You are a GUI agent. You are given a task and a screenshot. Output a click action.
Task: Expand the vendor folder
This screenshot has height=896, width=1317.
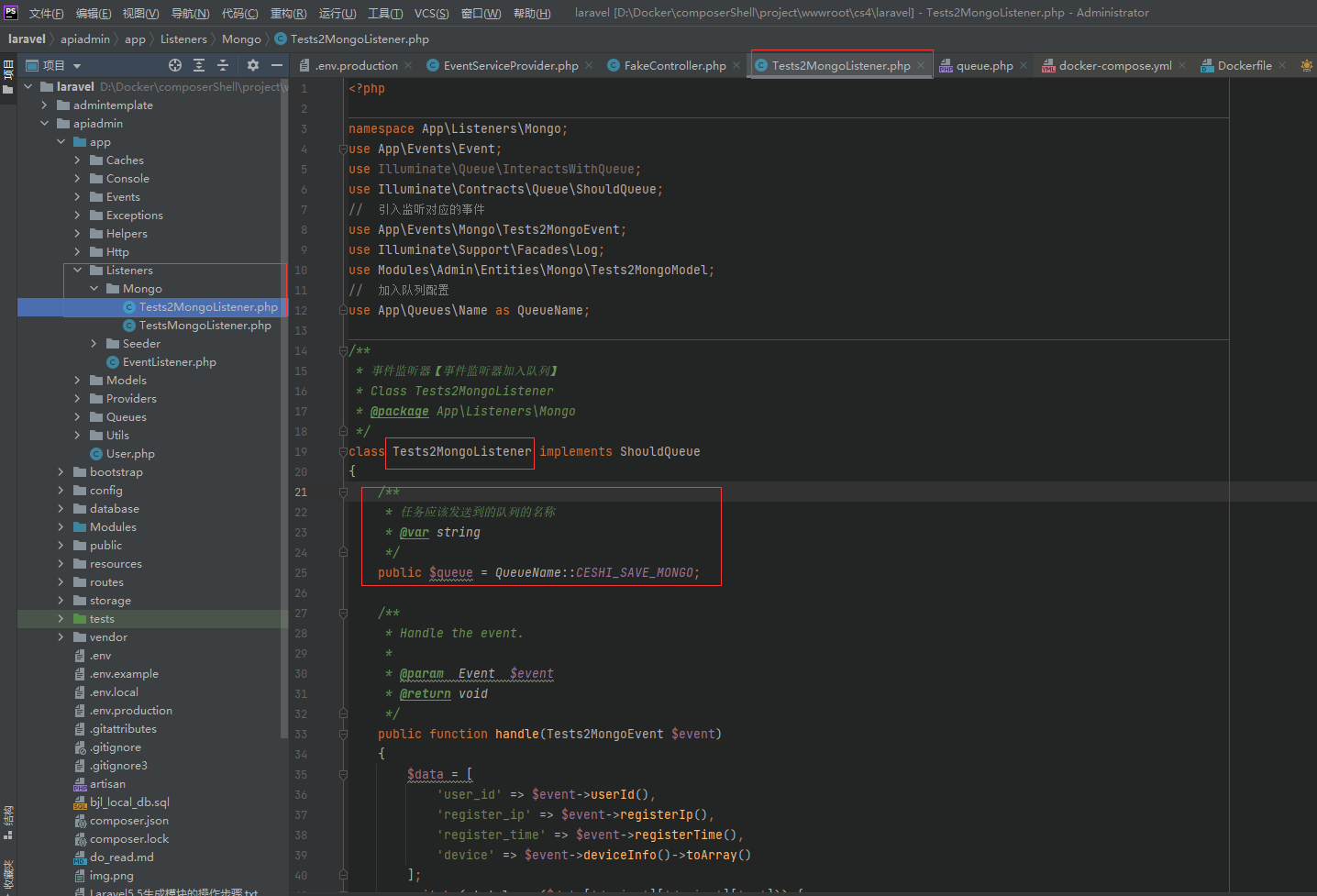pyautogui.click(x=61, y=637)
